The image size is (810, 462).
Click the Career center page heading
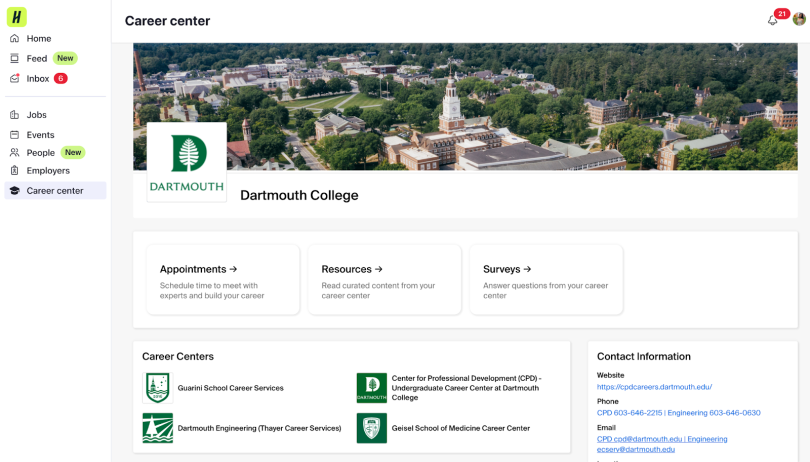point(167,21)
